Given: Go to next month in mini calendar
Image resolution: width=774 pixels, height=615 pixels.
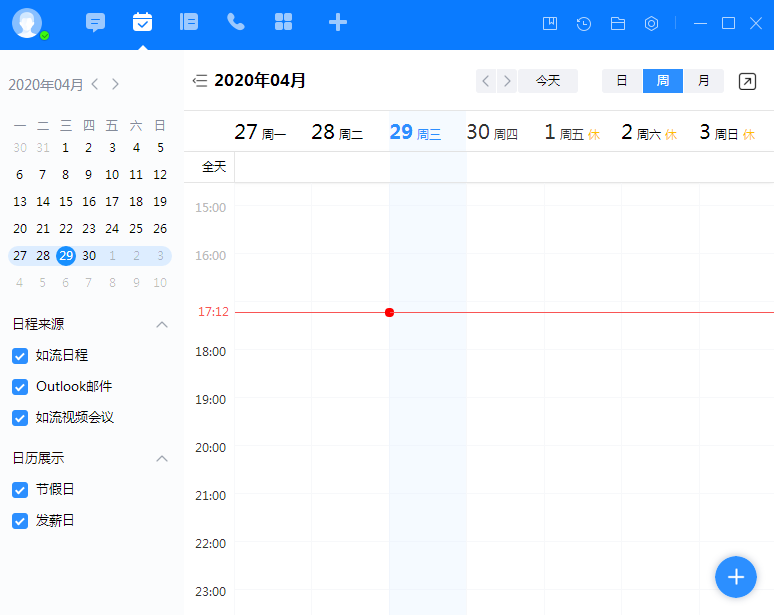Looking at the screenshot, I should click(115, 84).
